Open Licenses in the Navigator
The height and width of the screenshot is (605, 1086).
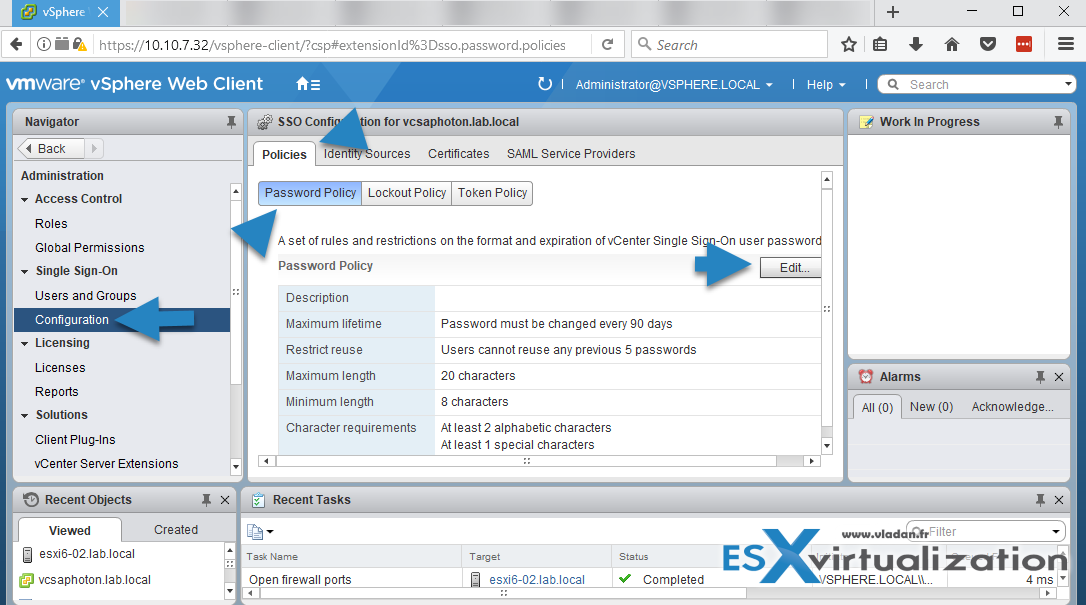pos(60,368)
